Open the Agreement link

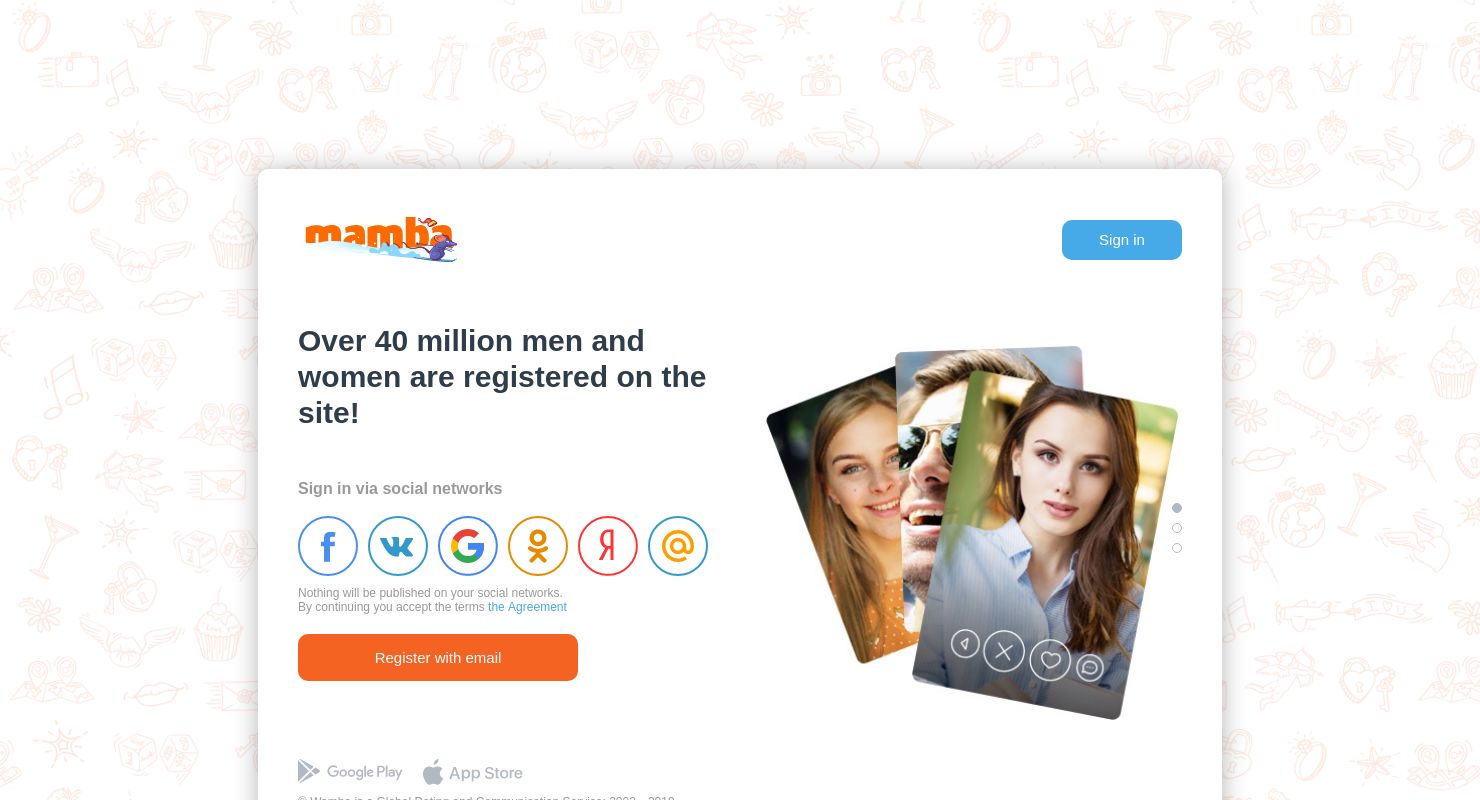pos(527,607)
